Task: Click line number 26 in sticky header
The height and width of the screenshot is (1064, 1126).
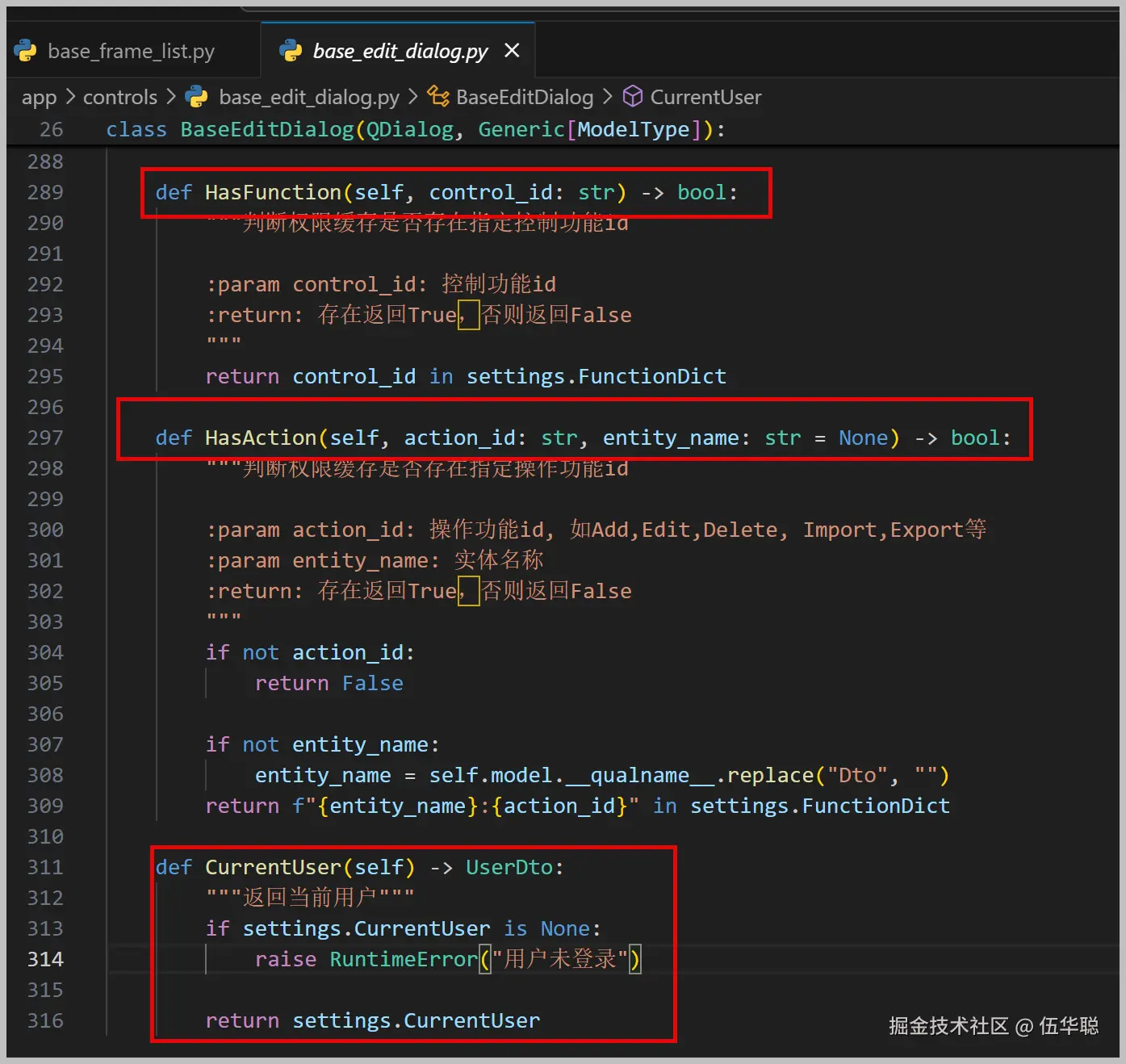Action: click(51, 129)
